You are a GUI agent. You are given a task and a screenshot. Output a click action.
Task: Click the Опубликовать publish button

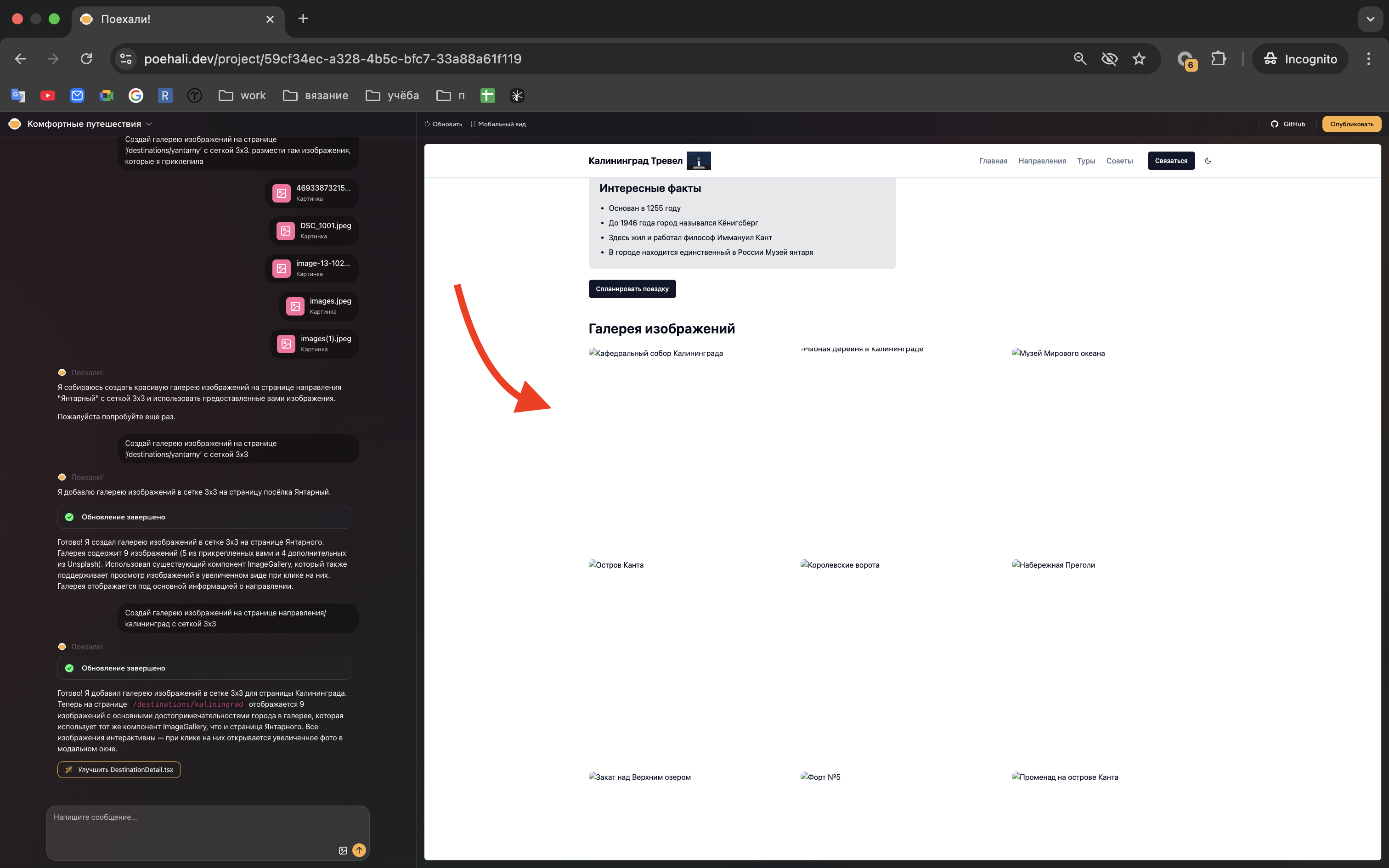(x=1351, y=124)
